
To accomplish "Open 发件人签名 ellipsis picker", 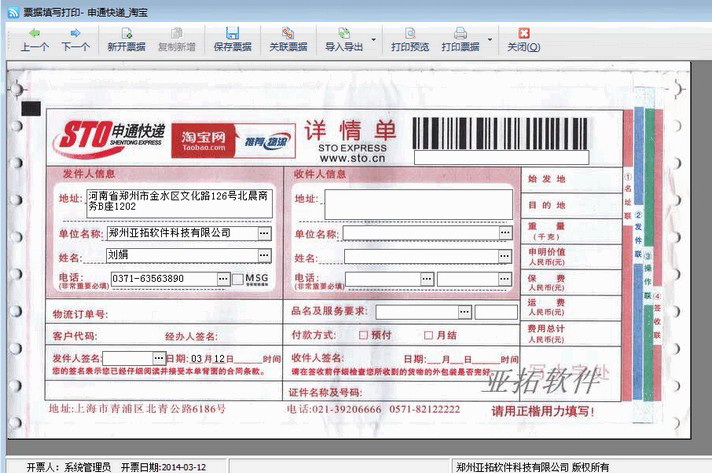I will [158, 359].
